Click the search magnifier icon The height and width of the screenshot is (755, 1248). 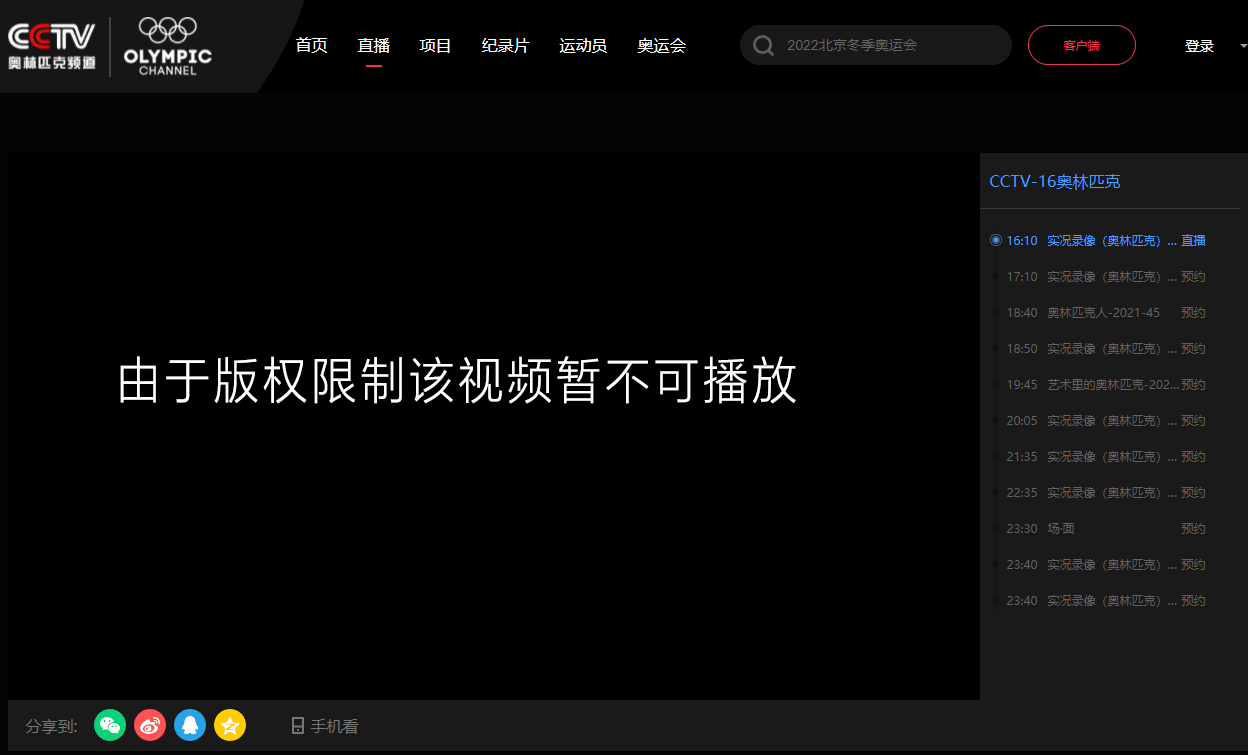[x=763, y=46]
